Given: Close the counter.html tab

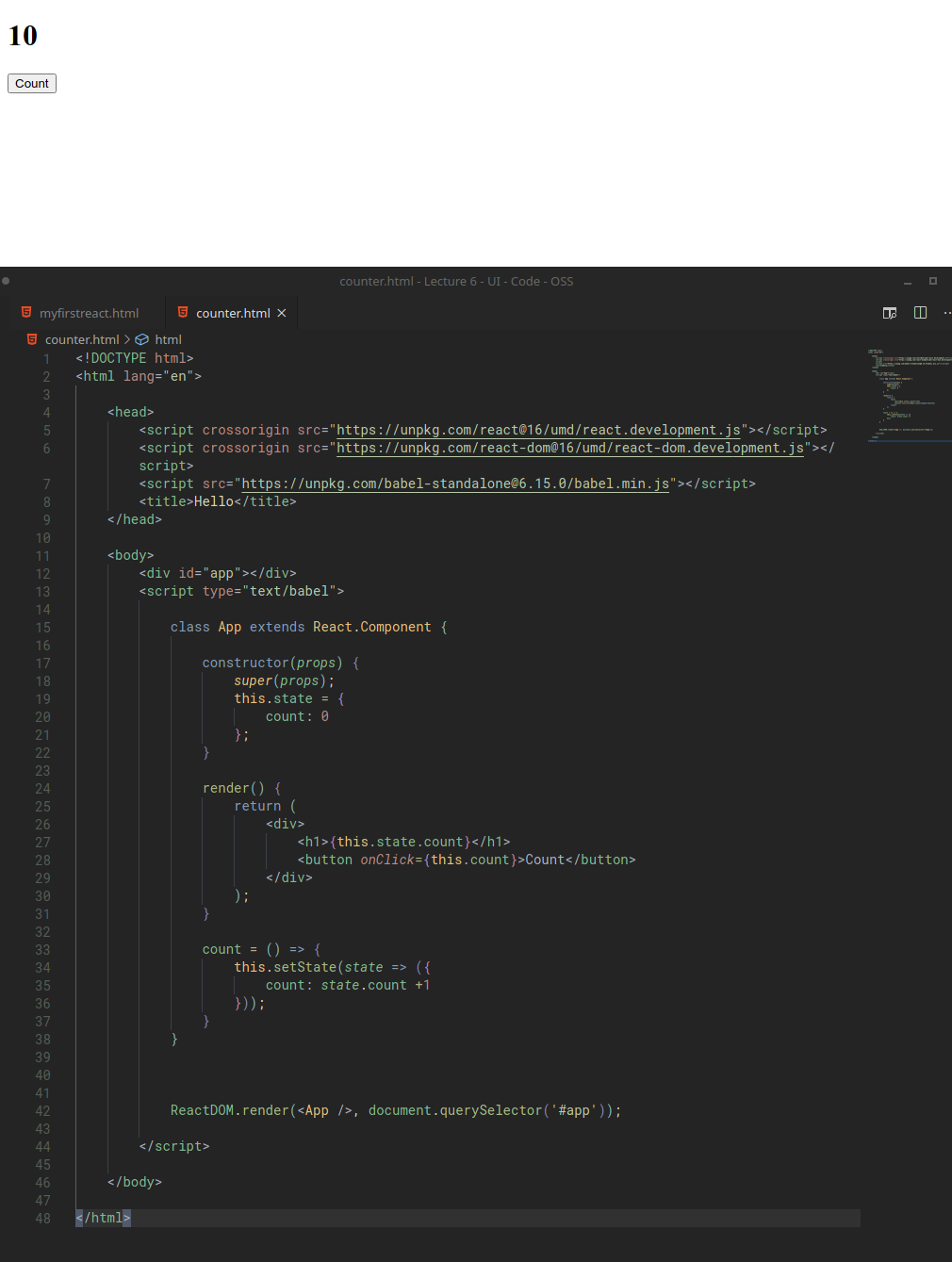Looking at the screenshot, I should pos(282,313).
